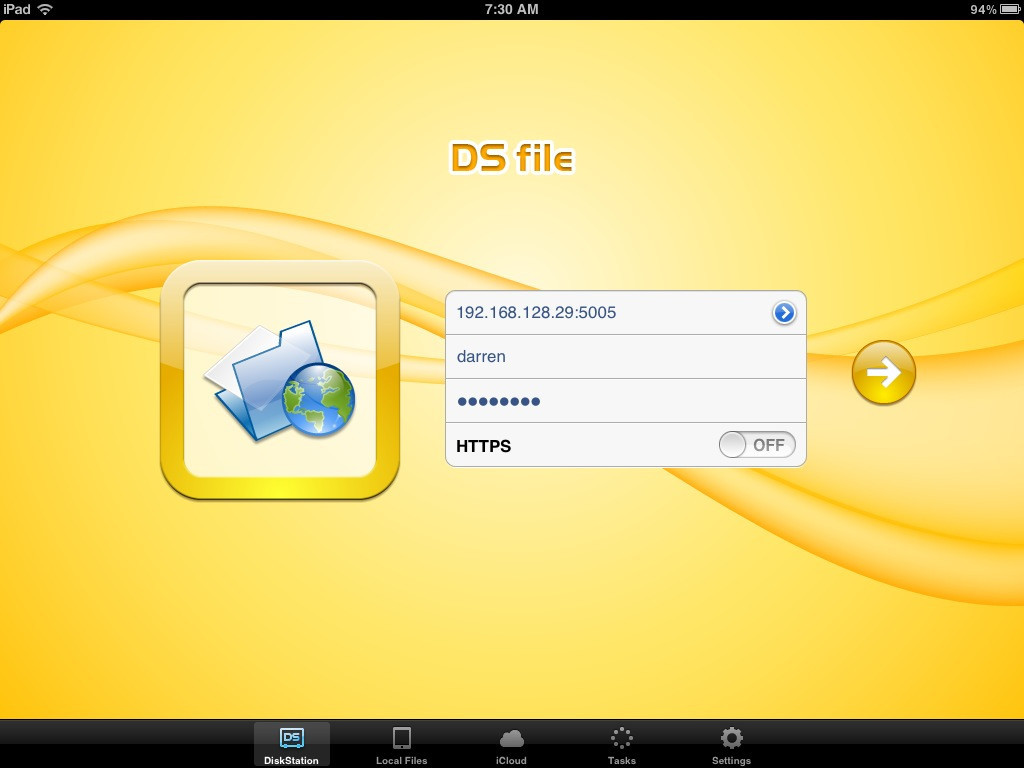
Task: Show the Tasks spinner icon
Action: [x=621, y=738]
